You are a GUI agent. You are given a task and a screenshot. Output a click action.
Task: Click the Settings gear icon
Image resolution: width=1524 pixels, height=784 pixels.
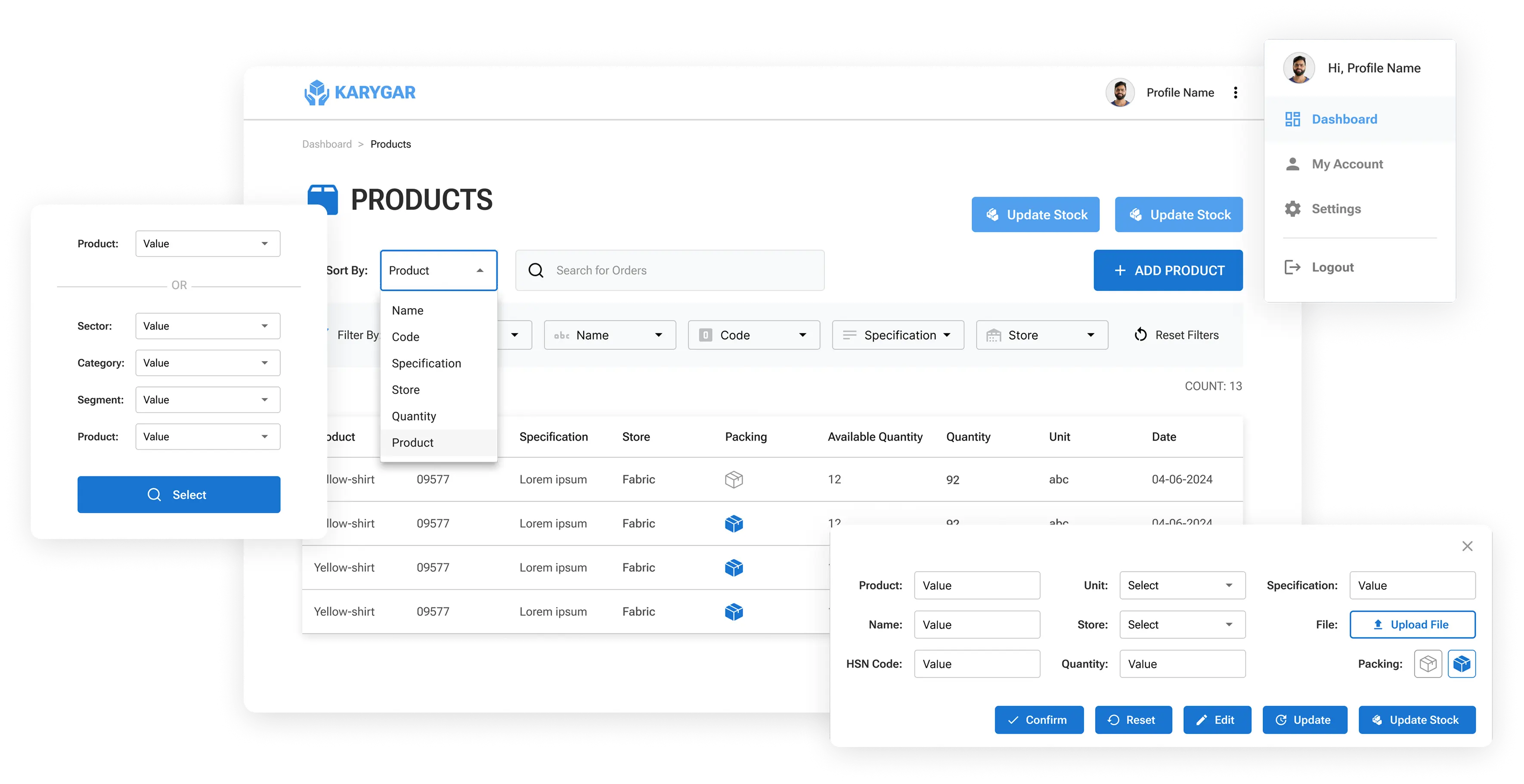tap(1293, 208)
